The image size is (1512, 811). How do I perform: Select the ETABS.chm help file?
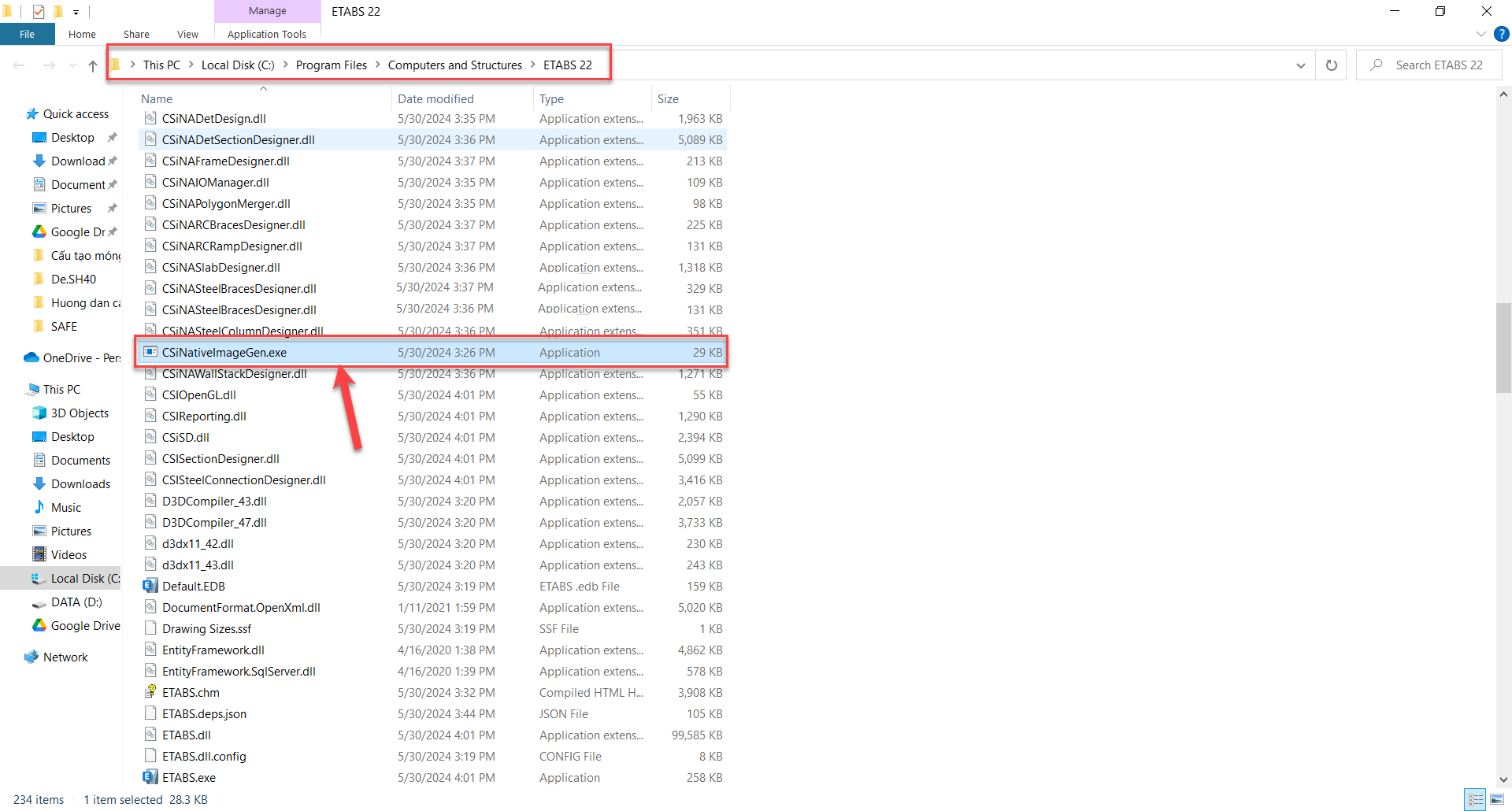tap(191, 692)
